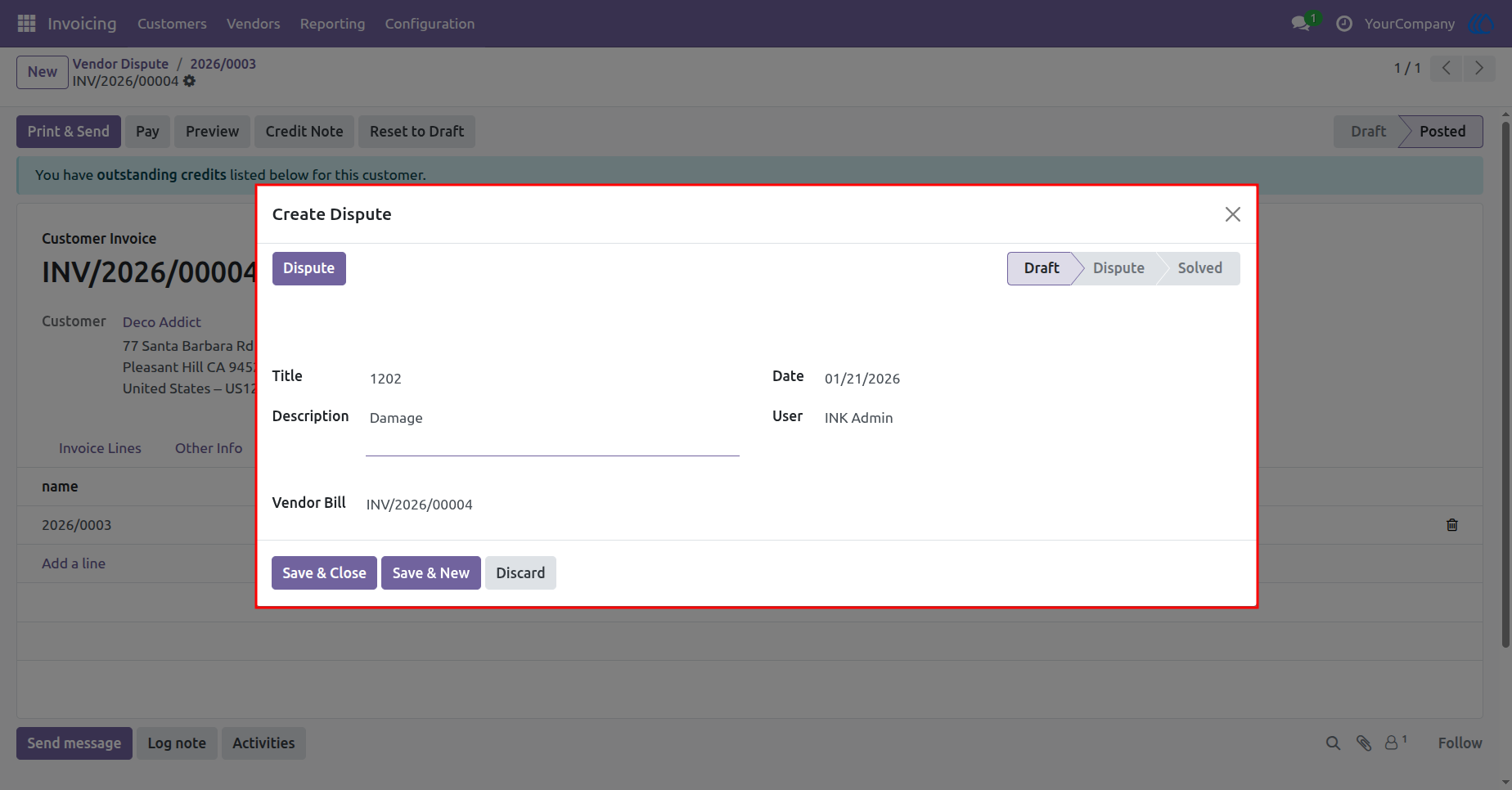
Task: Open the activities clock icon
Action: pos(1343,24)
